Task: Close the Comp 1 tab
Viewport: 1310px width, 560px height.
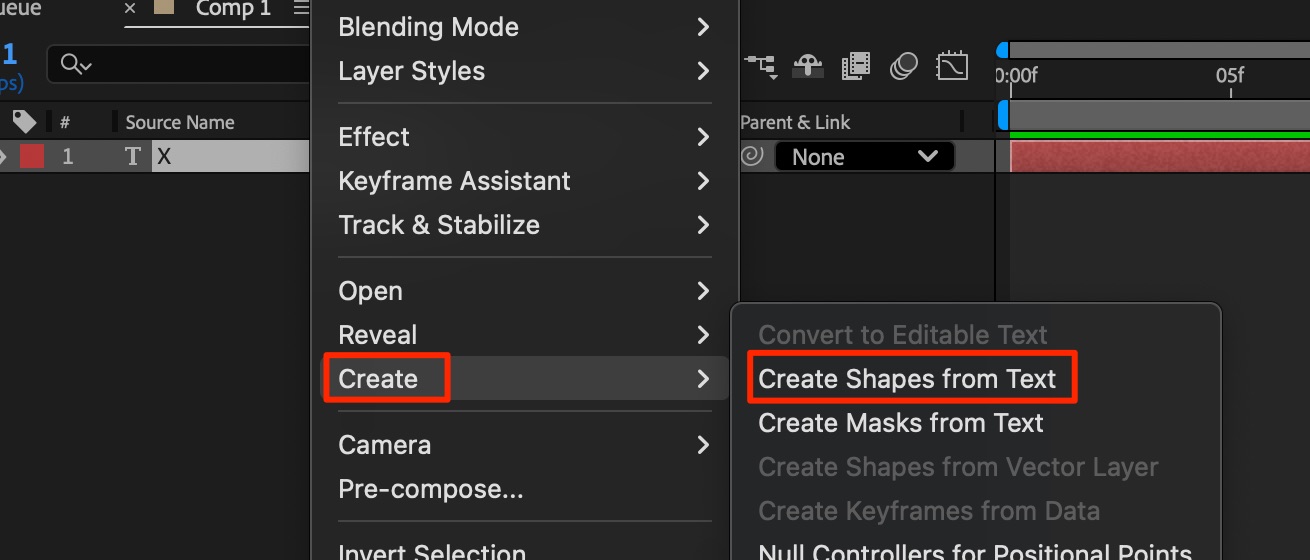Action: (x=130, y=9)
